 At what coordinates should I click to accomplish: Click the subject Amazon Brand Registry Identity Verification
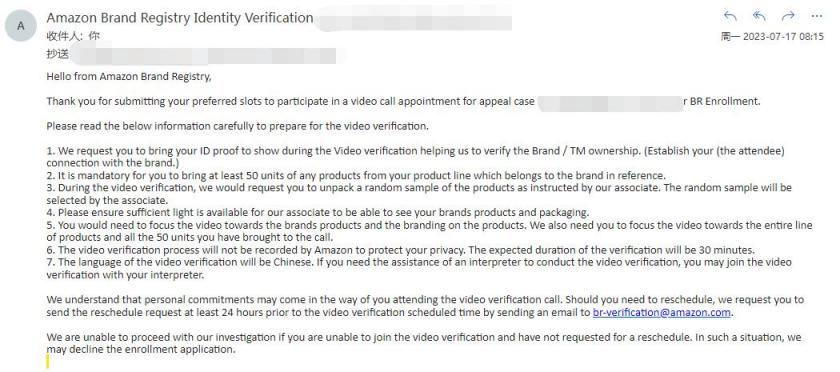pyautogui.click(x=179, y=18)
